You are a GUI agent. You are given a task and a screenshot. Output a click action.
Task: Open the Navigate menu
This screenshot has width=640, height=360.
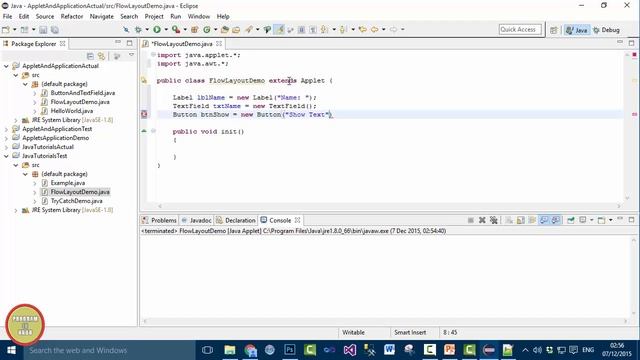[102, 16]
